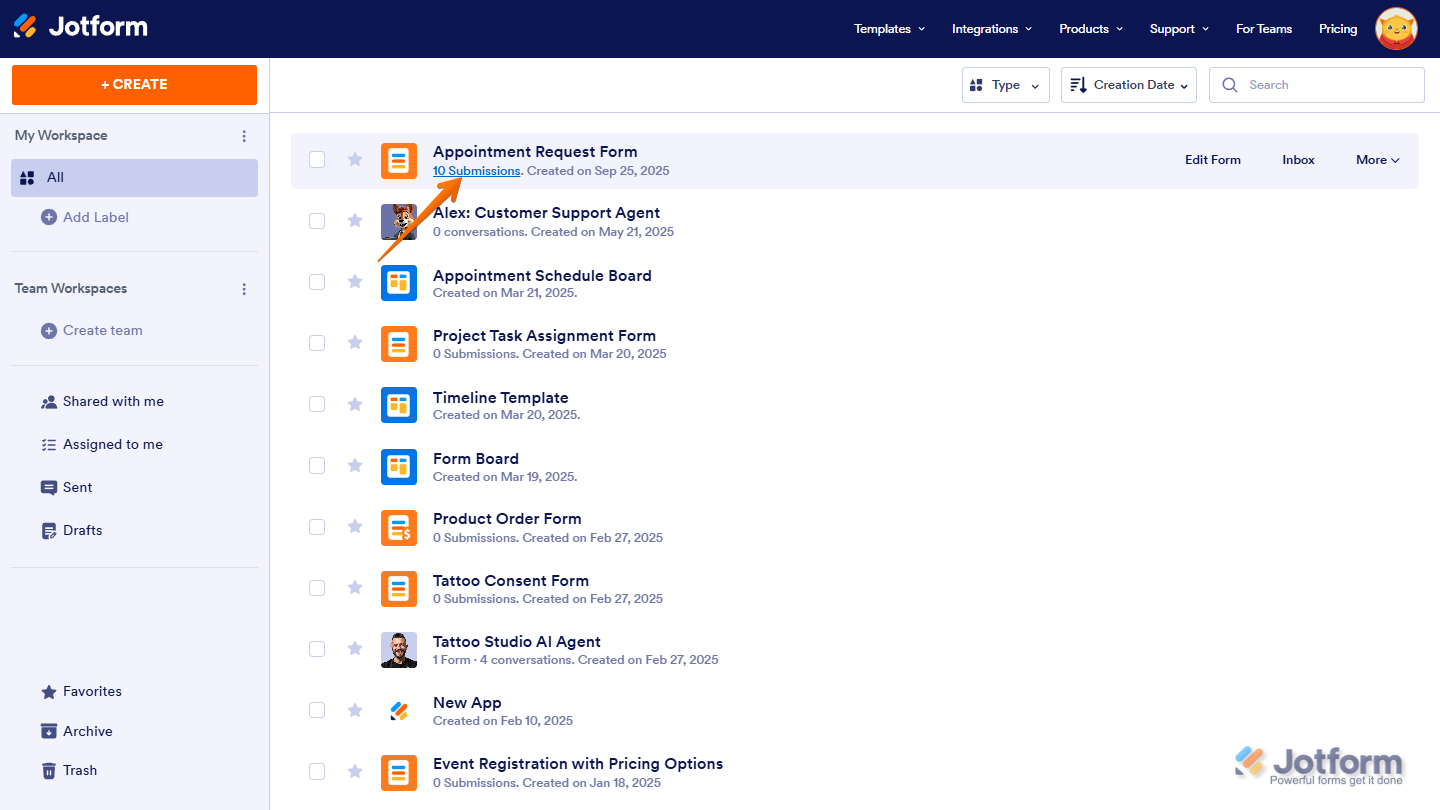The width and height of the screenshot is (1440, 810).
Task: Open My Workspace options menu
Action: 244,136
